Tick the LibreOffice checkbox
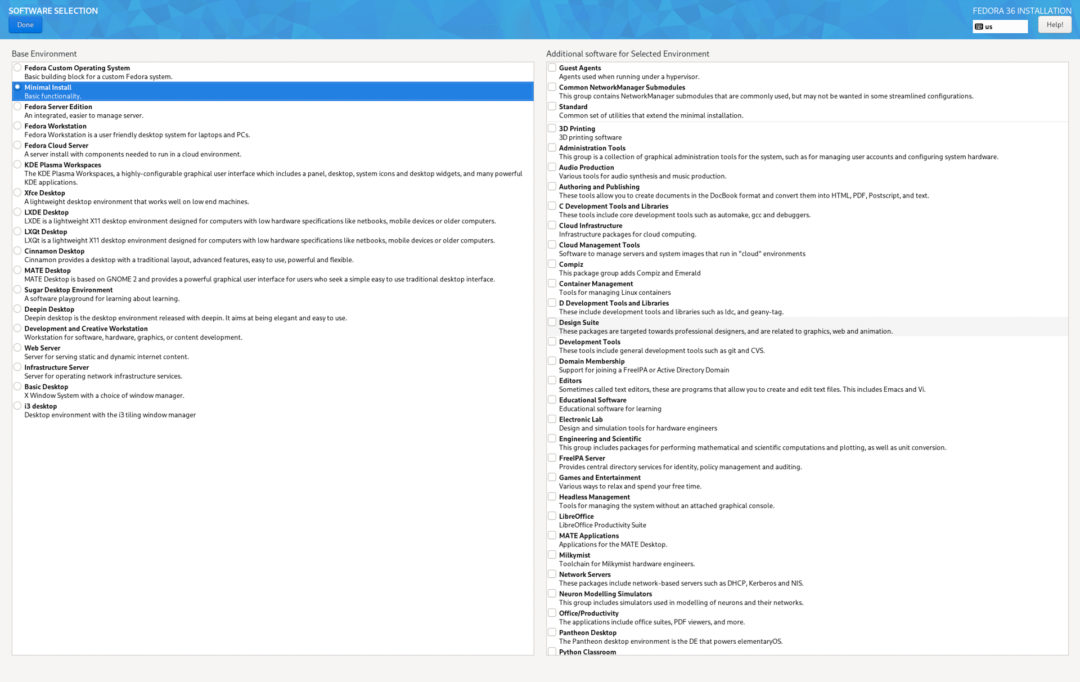The image size is (1080, 682). pos(552,515)
